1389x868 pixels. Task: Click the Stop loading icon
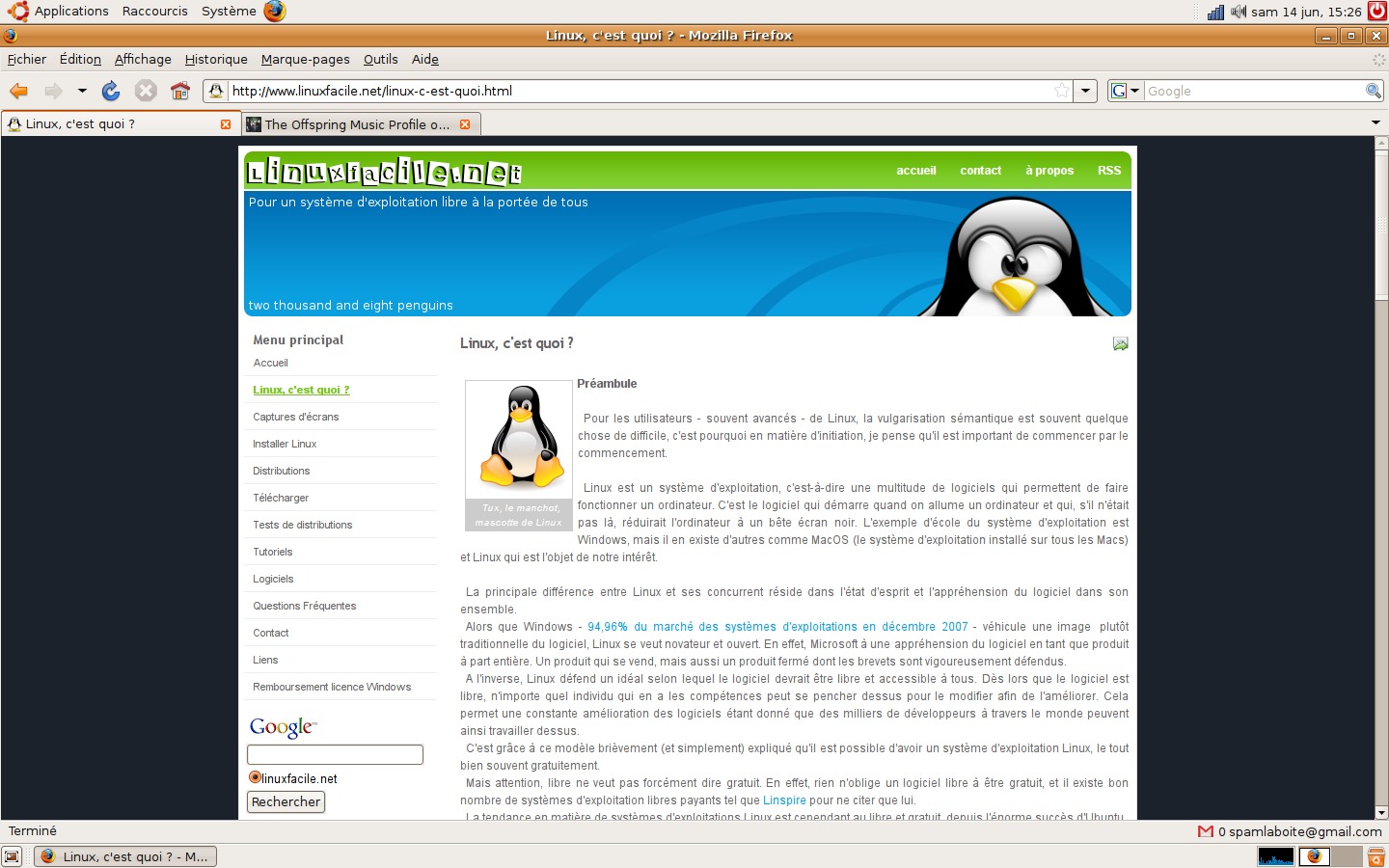146,91
